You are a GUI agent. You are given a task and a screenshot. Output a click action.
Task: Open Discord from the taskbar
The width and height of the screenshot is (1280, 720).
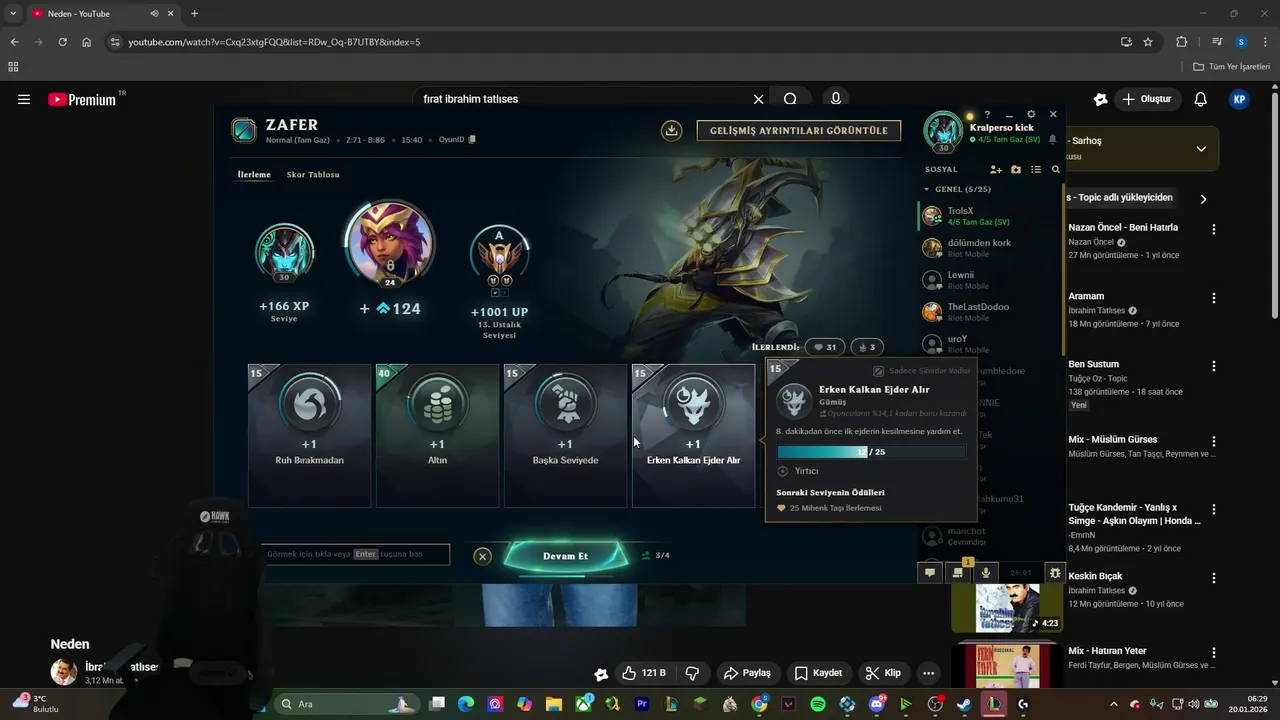tap(876, 704)
